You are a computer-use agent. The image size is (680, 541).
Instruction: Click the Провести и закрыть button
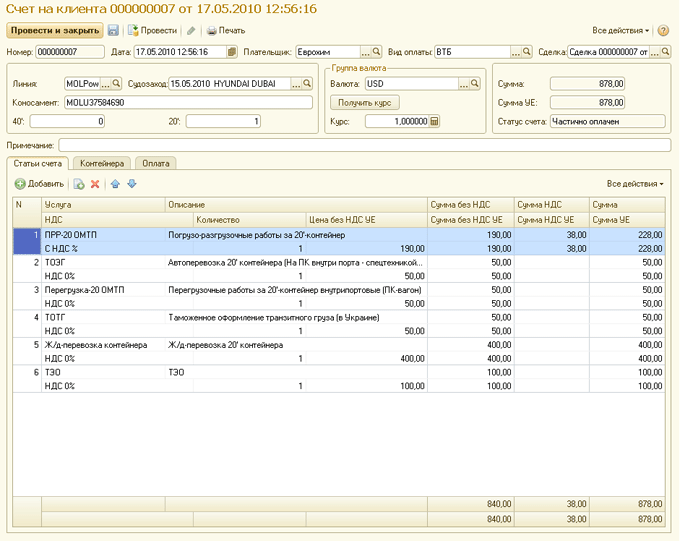55,30
